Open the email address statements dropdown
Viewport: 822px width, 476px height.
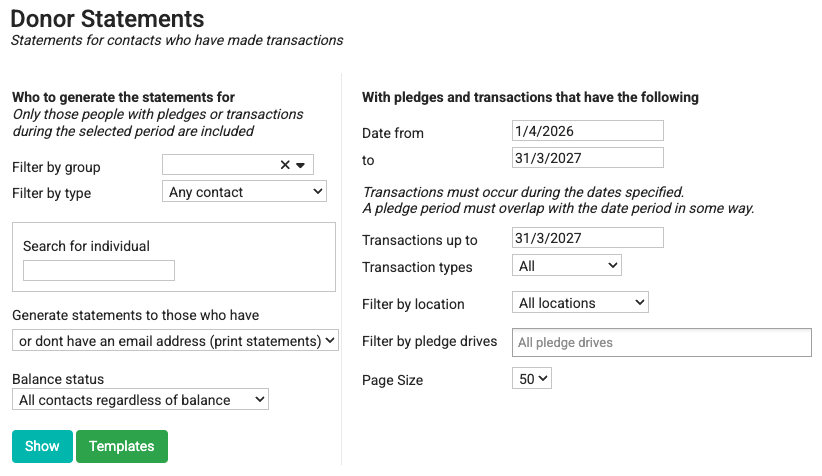(x=175, y=340)
